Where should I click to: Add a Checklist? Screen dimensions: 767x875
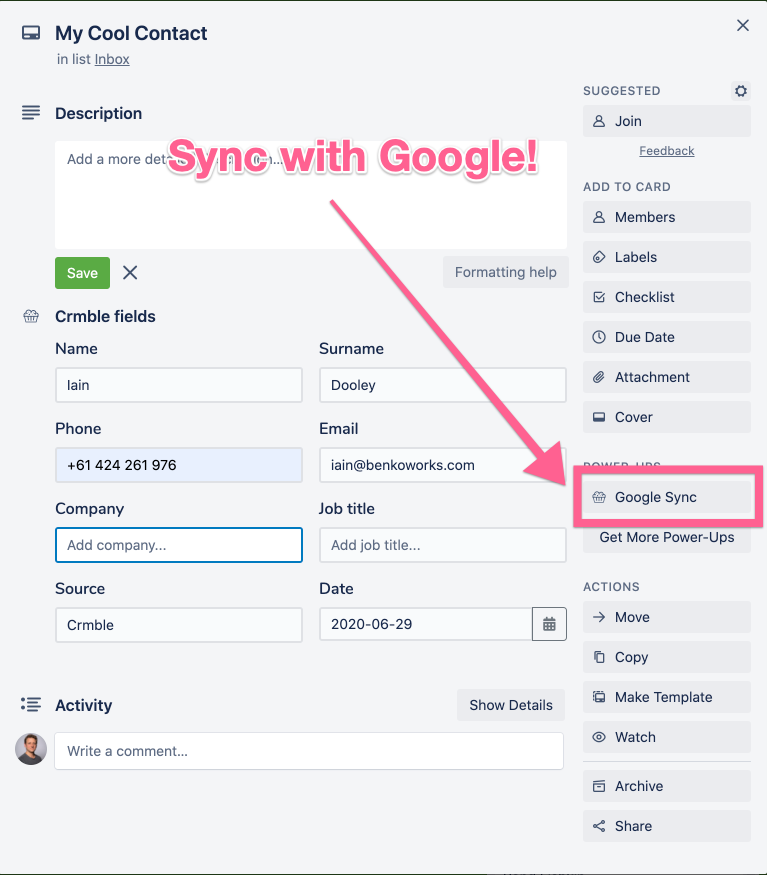(667, 297)
